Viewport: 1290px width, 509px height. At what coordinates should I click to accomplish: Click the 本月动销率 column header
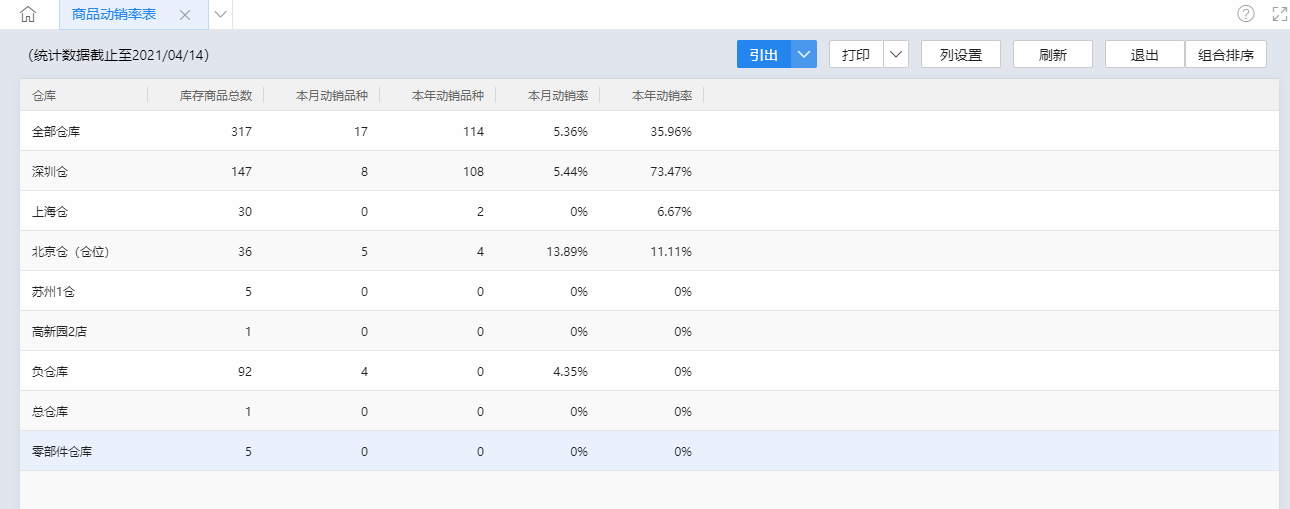pos(557,96)
